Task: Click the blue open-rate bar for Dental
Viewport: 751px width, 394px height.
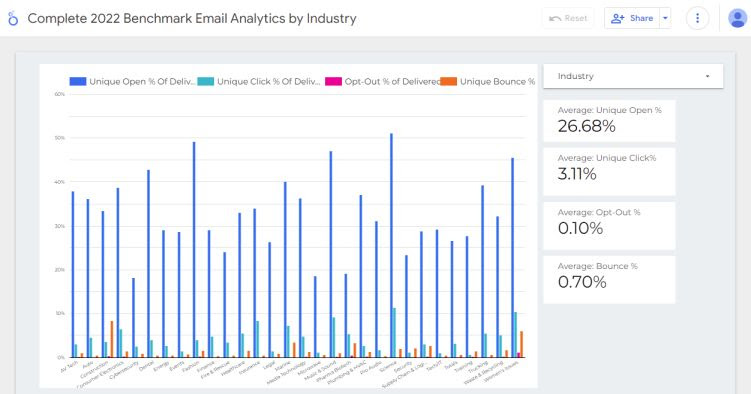Action: (148, 264)
